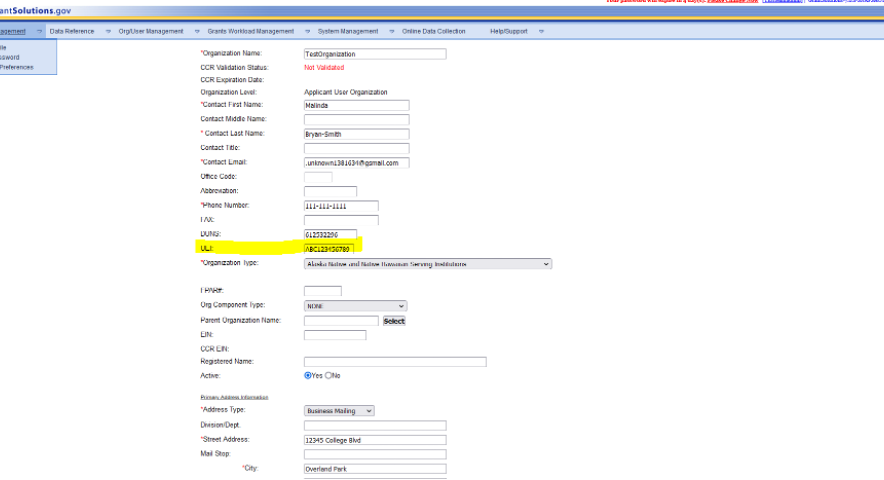Click the Registered Name input field
This screenshot has width=884, height=480.
coord(395,362)
